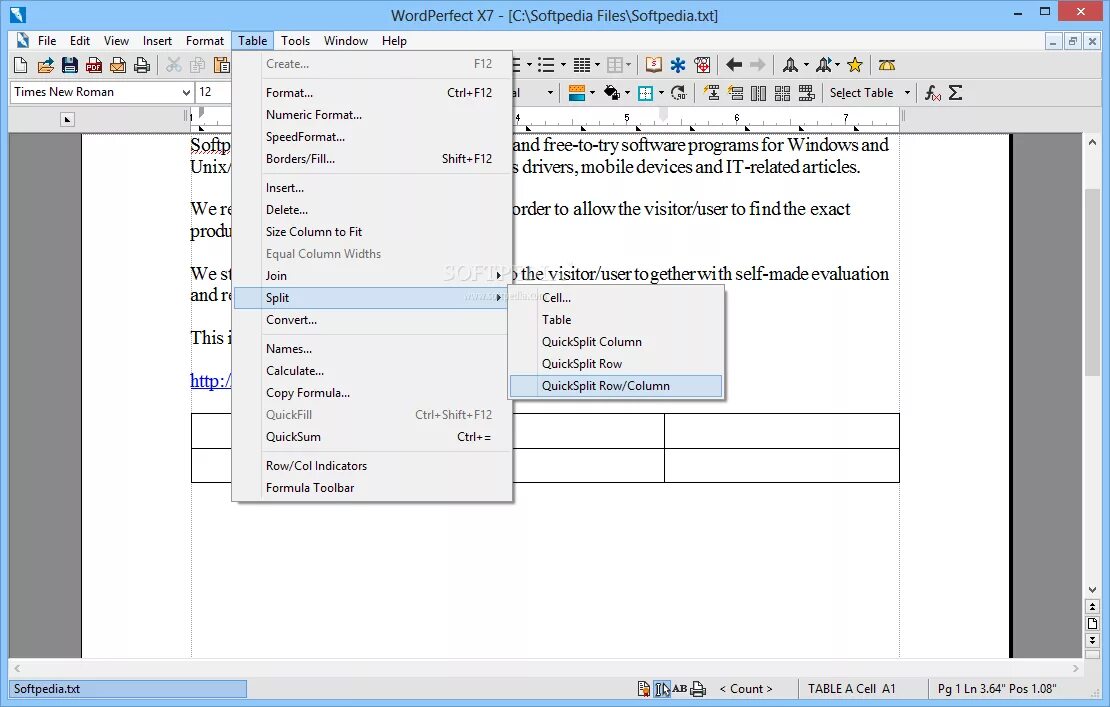This screenshot has height=707, width=1110.
Task: Open the Select Table dropdown
Action: coord(907,93)
